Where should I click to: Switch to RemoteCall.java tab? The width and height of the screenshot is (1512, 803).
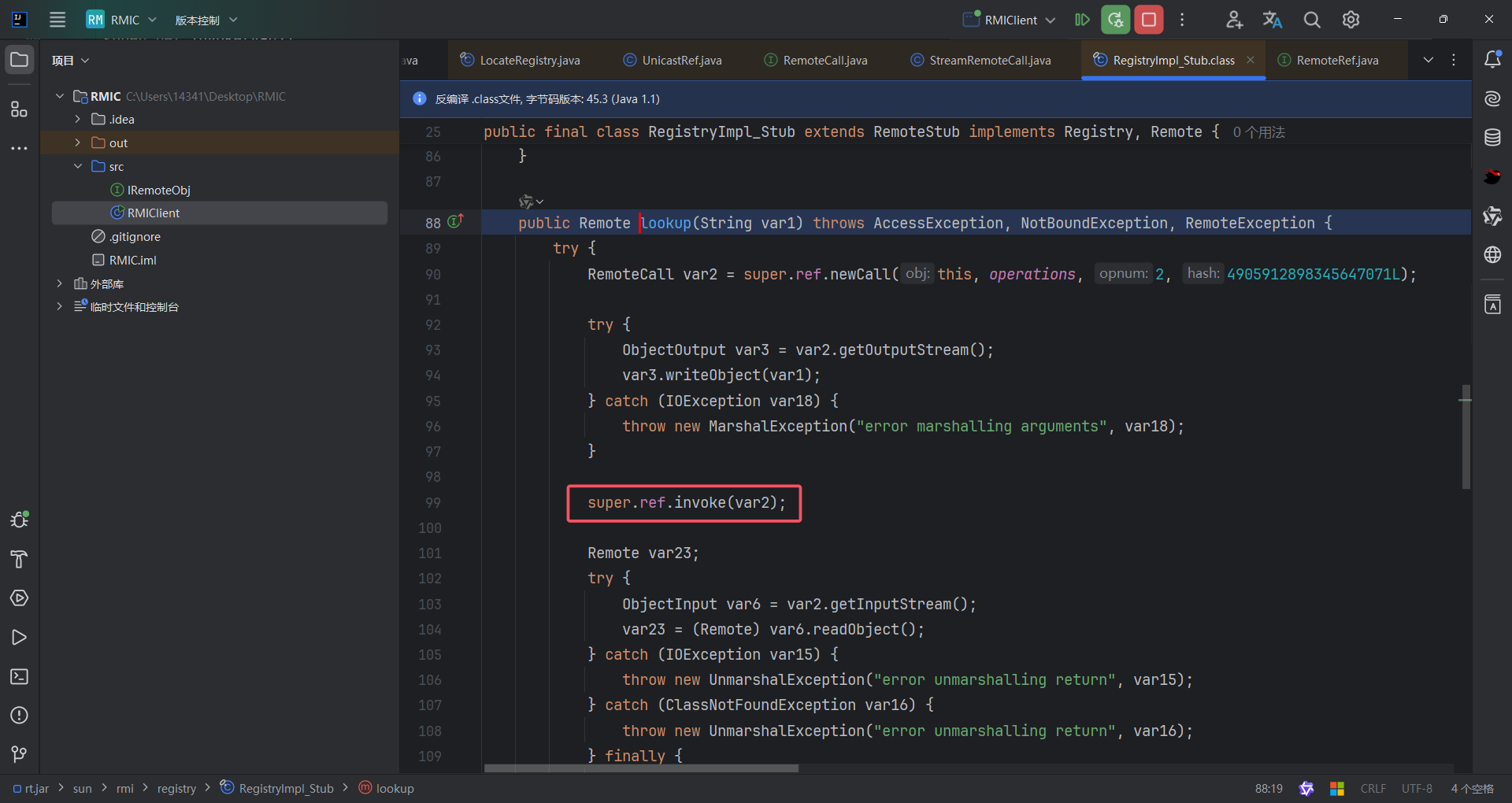tap(816, 60)
